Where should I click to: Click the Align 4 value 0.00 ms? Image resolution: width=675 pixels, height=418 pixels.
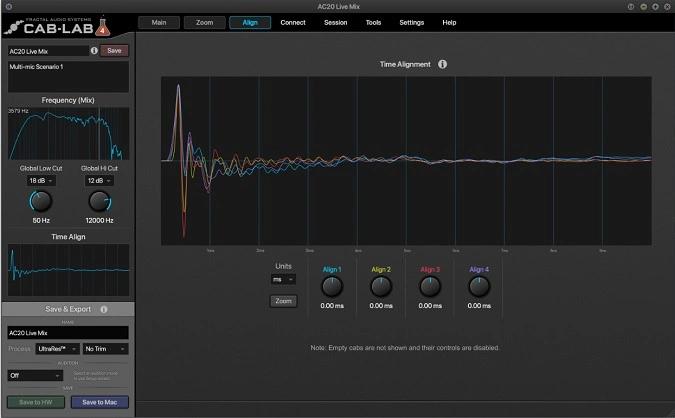coord(479,306)
